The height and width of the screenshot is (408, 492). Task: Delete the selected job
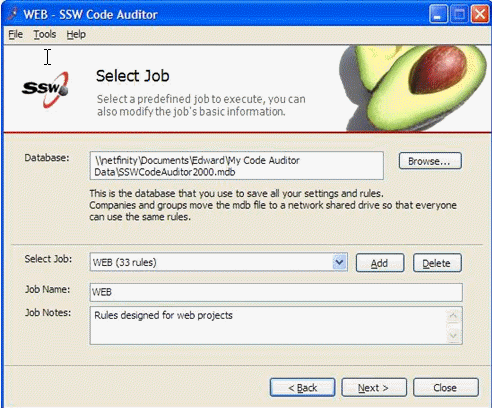click(x=437, y=263)
